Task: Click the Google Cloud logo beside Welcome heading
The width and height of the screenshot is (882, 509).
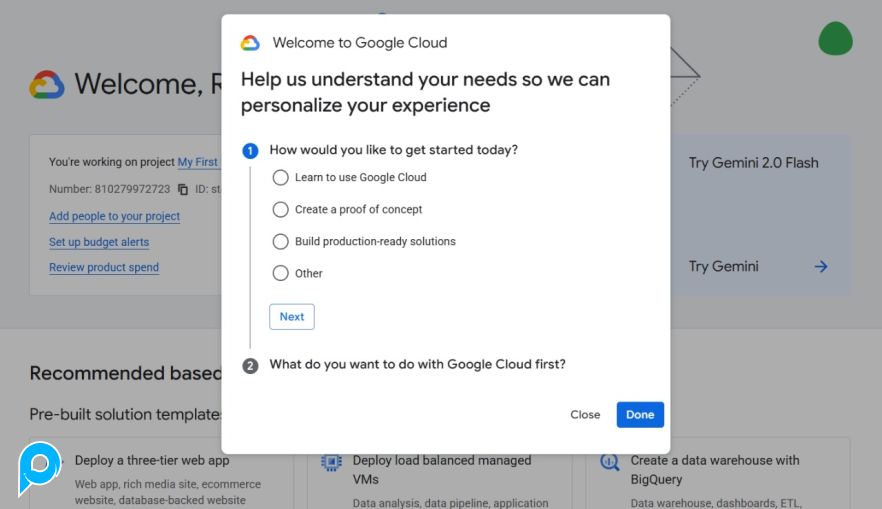Action: pyautogui.click(x=47, y=85)
